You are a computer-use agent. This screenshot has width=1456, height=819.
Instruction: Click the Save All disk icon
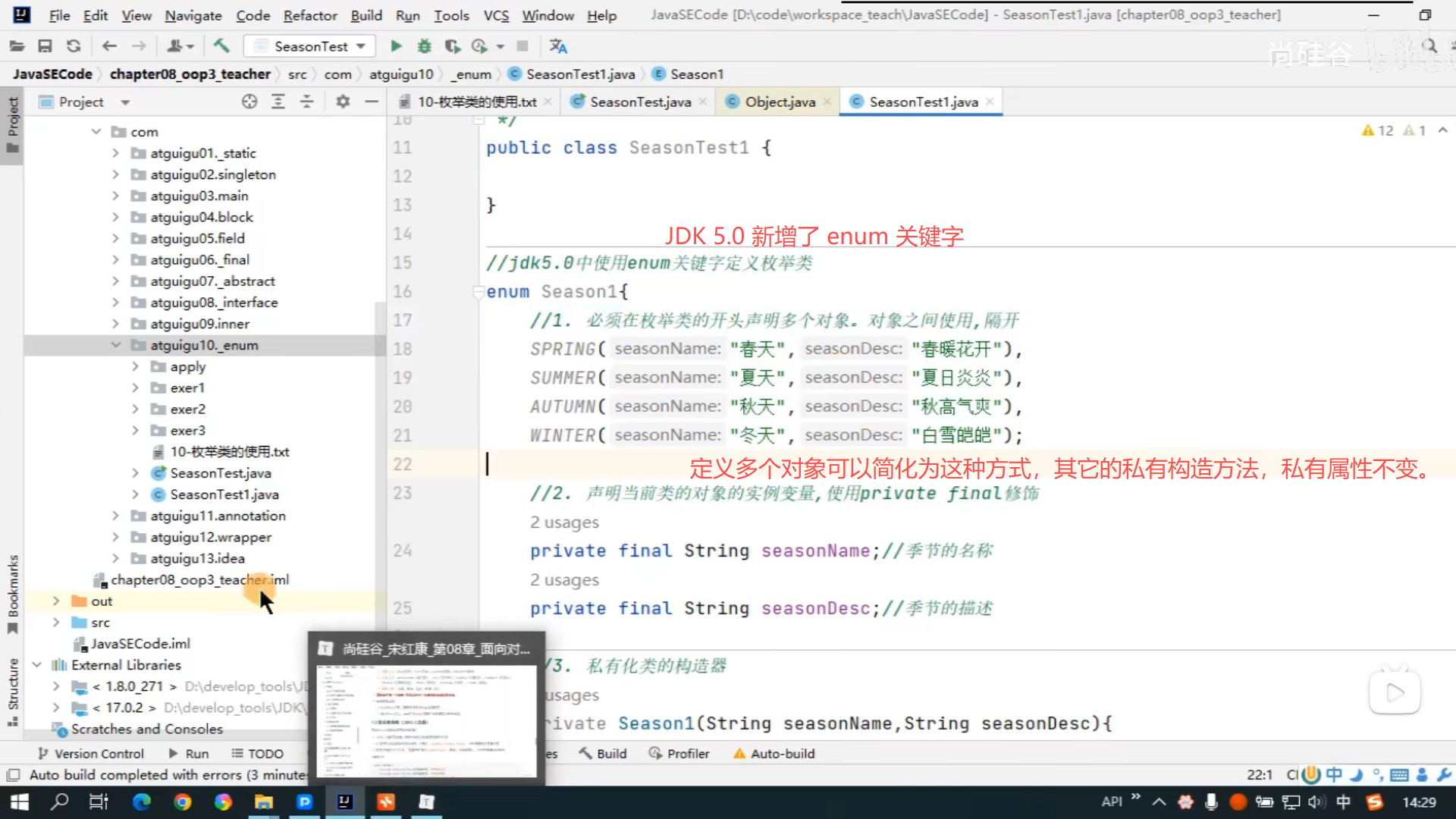(x=45, y=46)
